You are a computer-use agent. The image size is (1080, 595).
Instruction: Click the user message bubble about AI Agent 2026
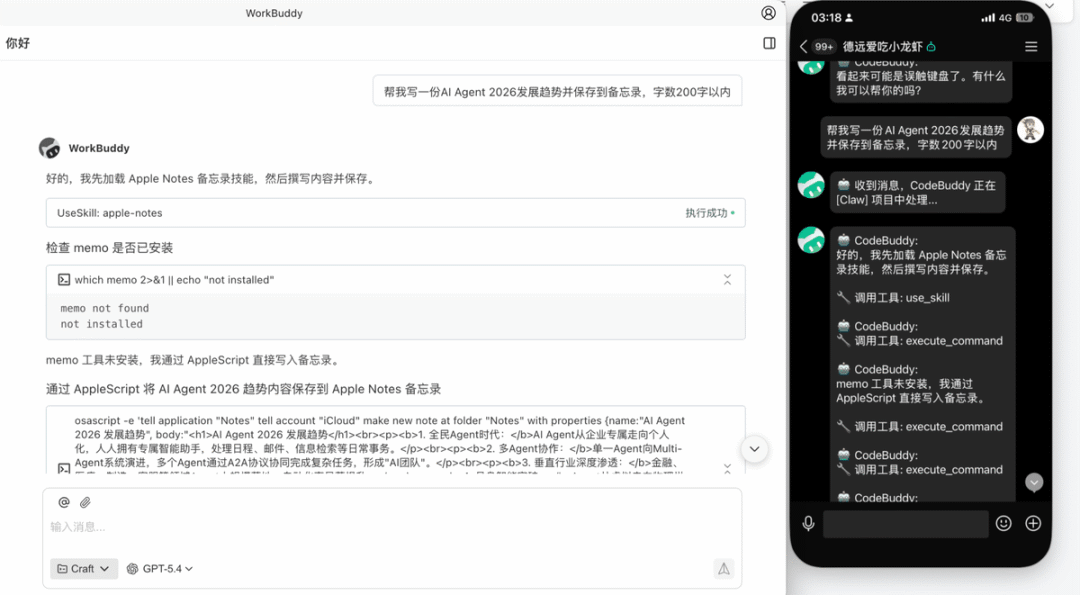(x=557, y=91)
